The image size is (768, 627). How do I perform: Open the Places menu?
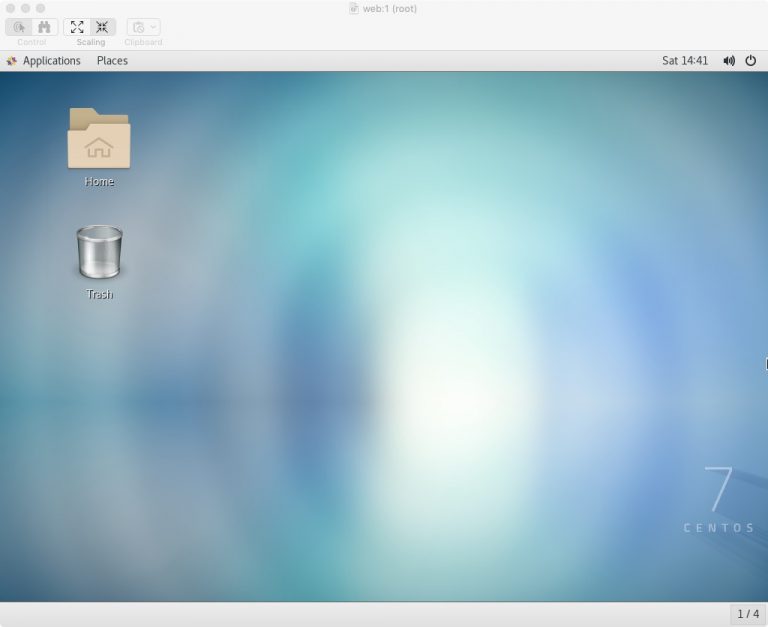click(112, 61)
